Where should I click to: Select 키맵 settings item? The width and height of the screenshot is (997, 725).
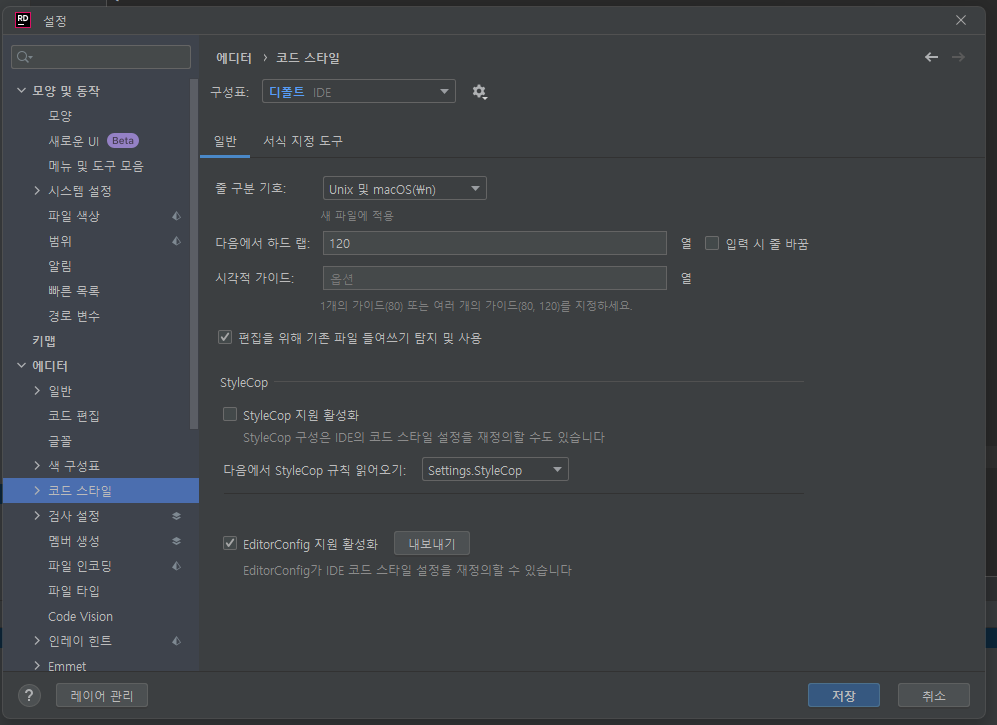[x=44, y=341]
